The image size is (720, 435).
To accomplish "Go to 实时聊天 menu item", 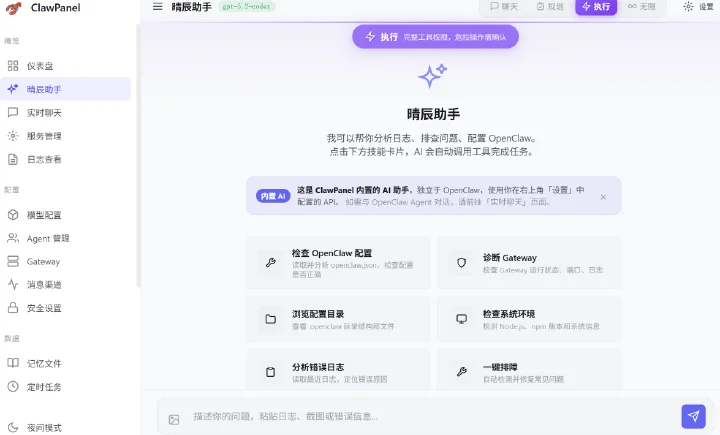I will pyautogui.click(x=65, y=113).
